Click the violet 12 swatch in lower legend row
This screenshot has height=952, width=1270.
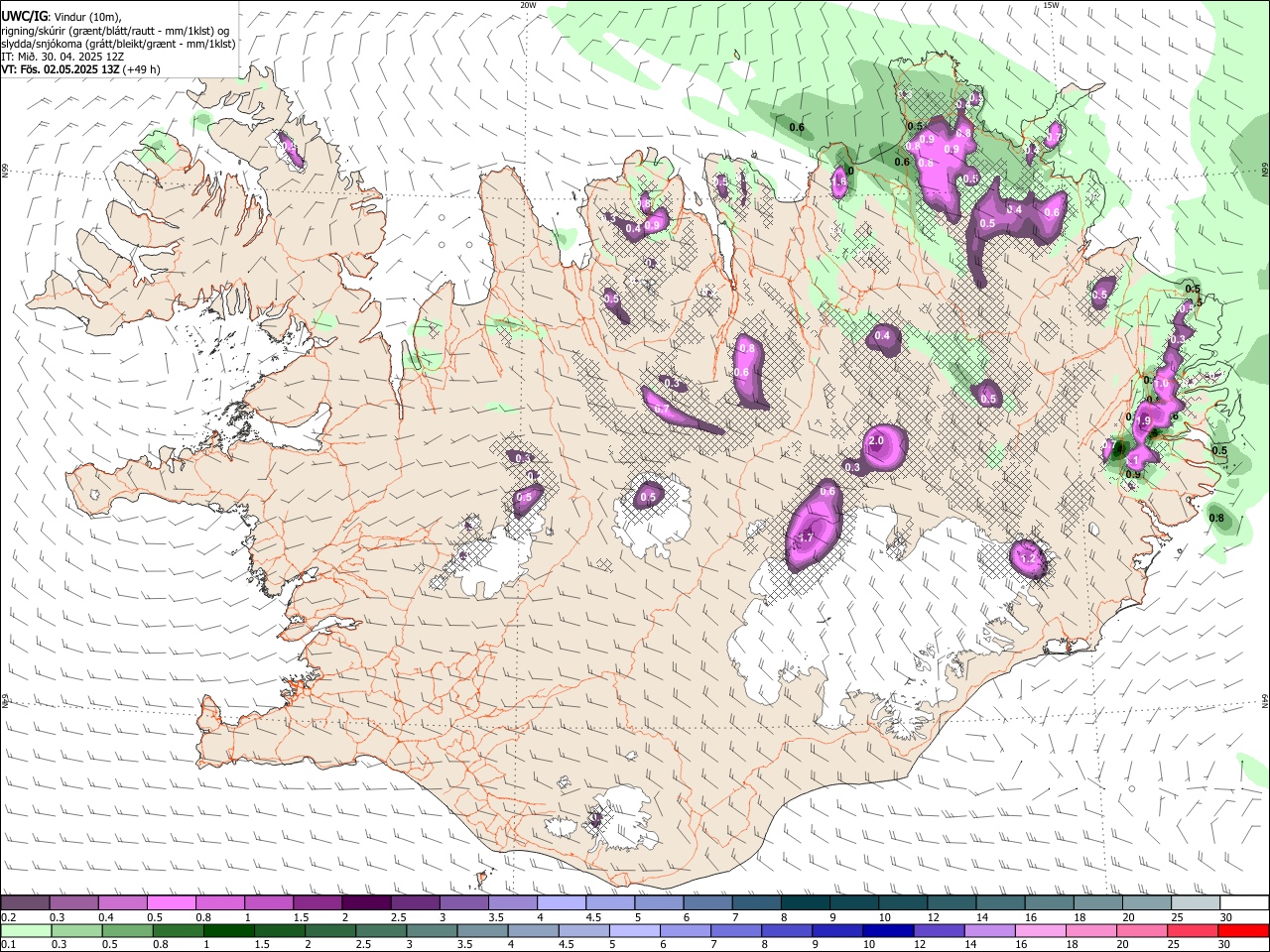click(939, 930)
